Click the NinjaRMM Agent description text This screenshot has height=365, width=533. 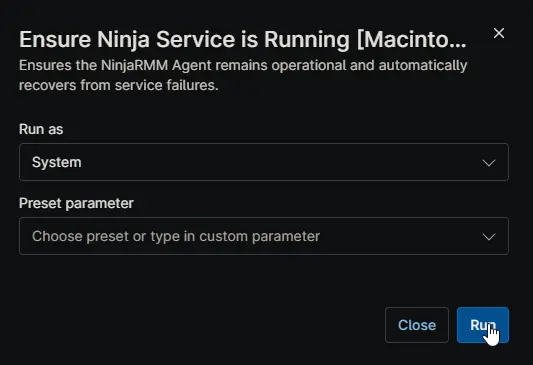click(x=243, y=75)
